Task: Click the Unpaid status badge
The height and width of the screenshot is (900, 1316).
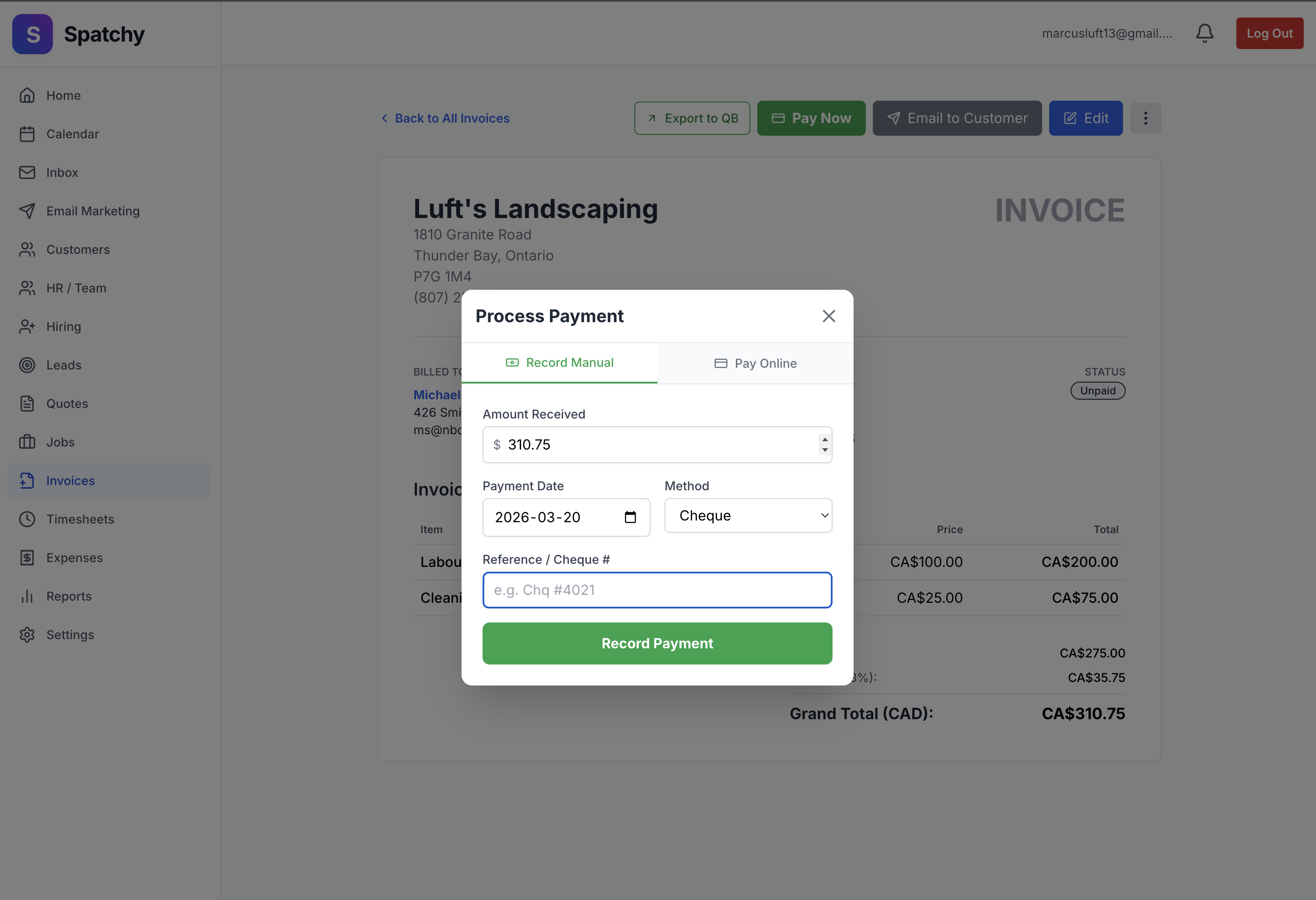Action: pos(1097,390)
